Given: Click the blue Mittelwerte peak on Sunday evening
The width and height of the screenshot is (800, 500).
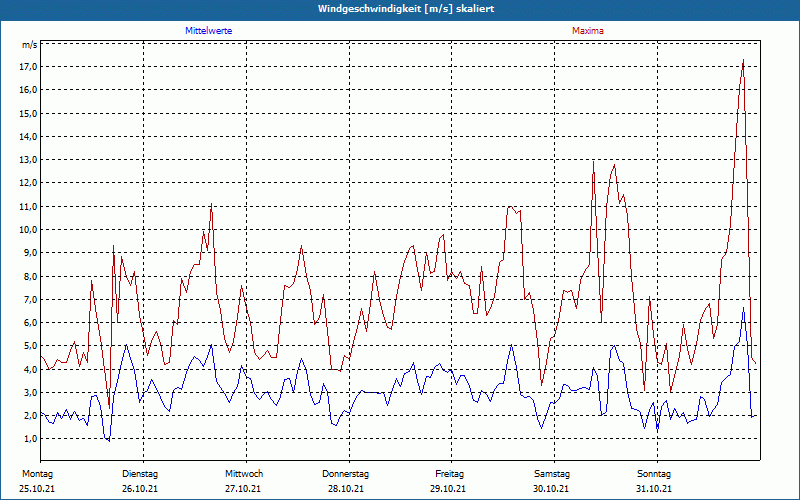Looking at the screenshot, I should pos(743,309).
